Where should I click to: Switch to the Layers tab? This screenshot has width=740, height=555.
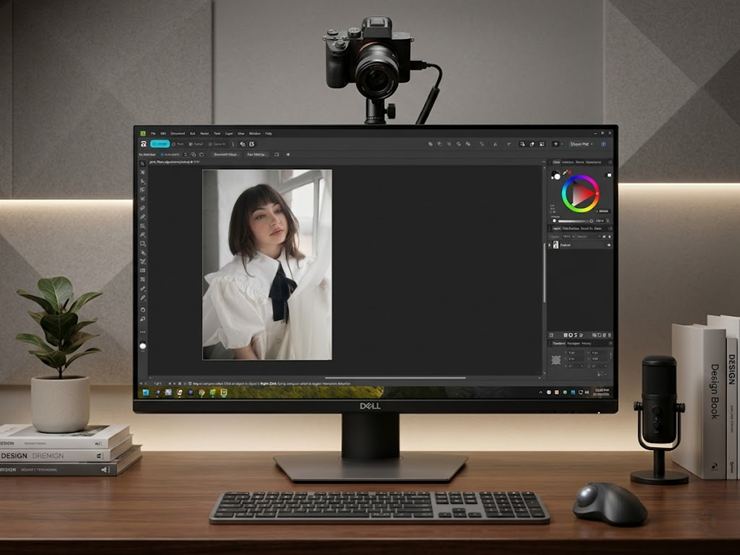pos(557,228)
